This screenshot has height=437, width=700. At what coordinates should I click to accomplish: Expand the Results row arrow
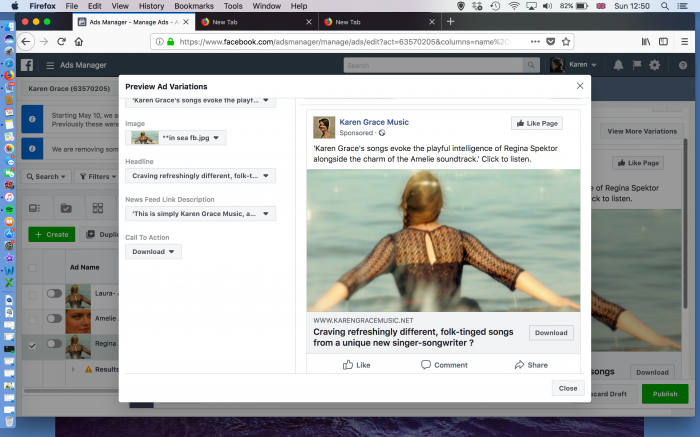(x=73, y=369)
